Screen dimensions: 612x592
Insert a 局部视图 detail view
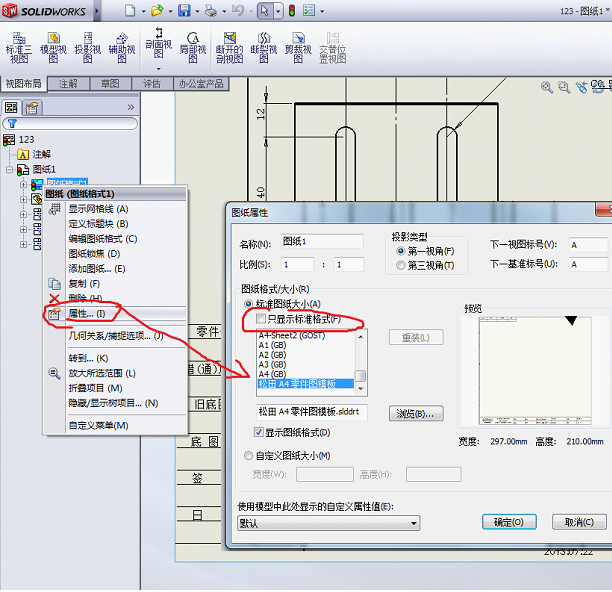click(193, 48)
